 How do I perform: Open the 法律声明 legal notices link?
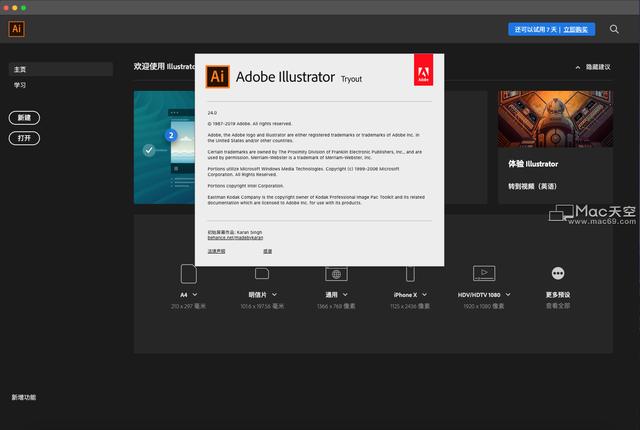pyautogui.click(x=216, y=251)
